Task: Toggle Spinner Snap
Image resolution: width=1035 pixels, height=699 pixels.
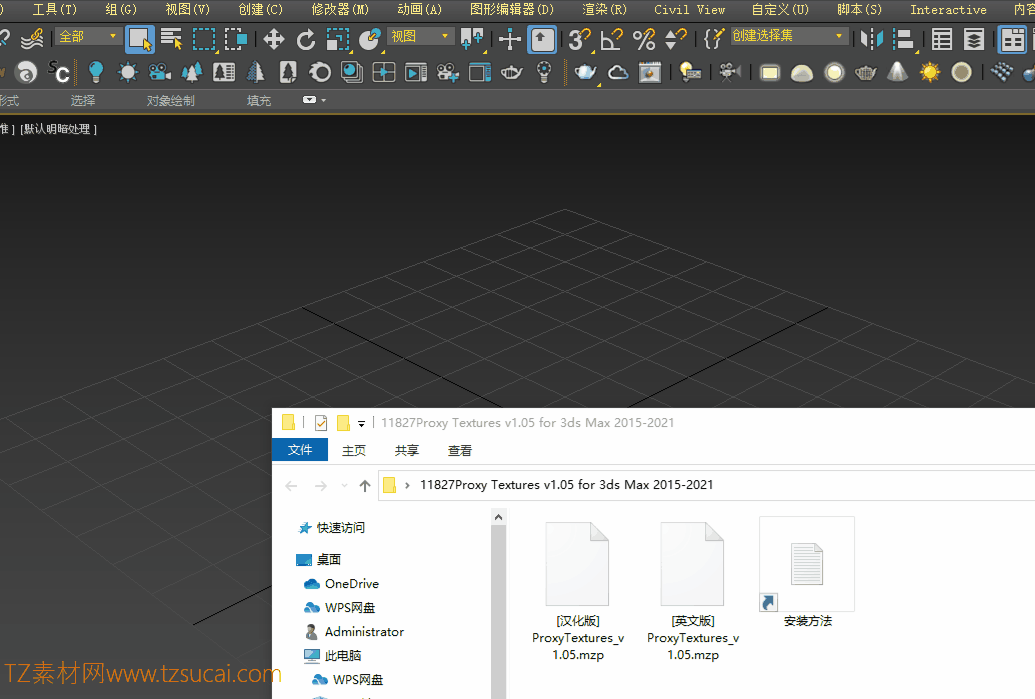Action: [x=676, y=39]
